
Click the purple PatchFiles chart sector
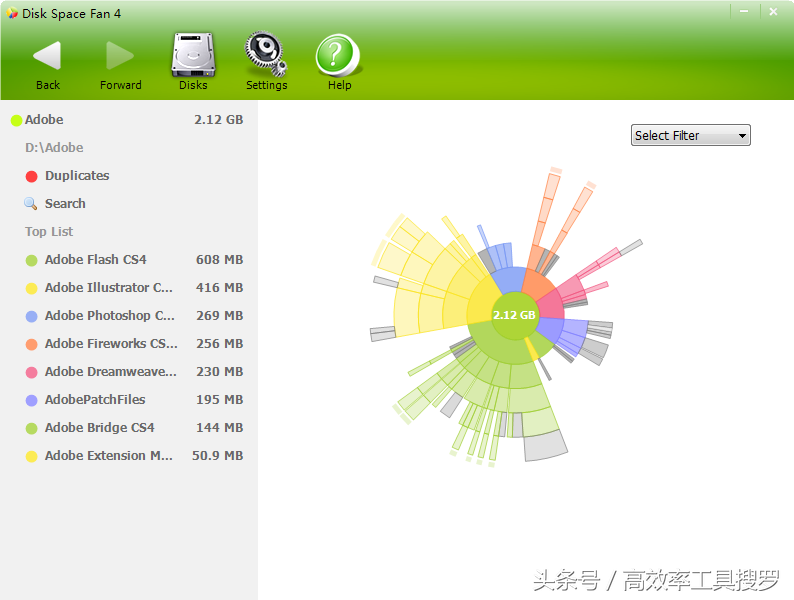[552, 328]
